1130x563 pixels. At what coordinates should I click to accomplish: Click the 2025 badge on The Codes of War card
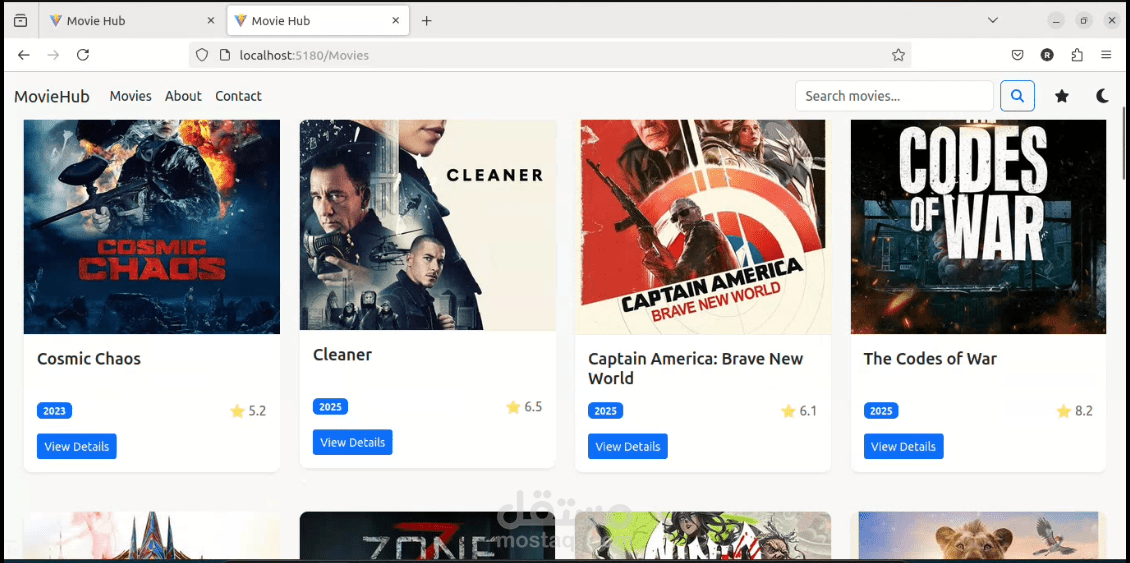tap(881, 411)
